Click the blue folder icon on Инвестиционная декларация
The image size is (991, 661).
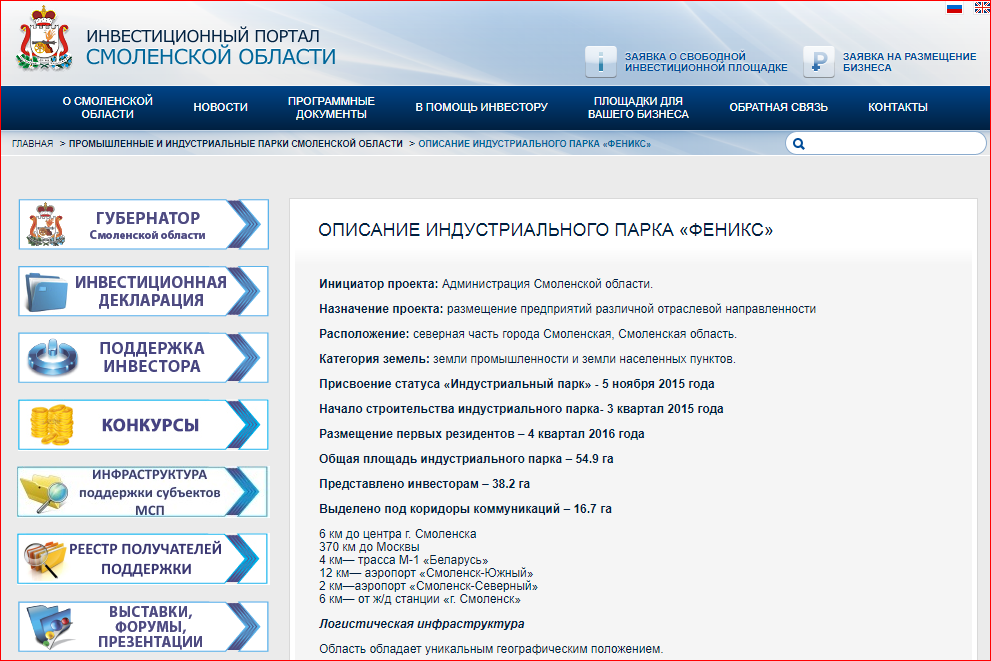click(45, 292)
